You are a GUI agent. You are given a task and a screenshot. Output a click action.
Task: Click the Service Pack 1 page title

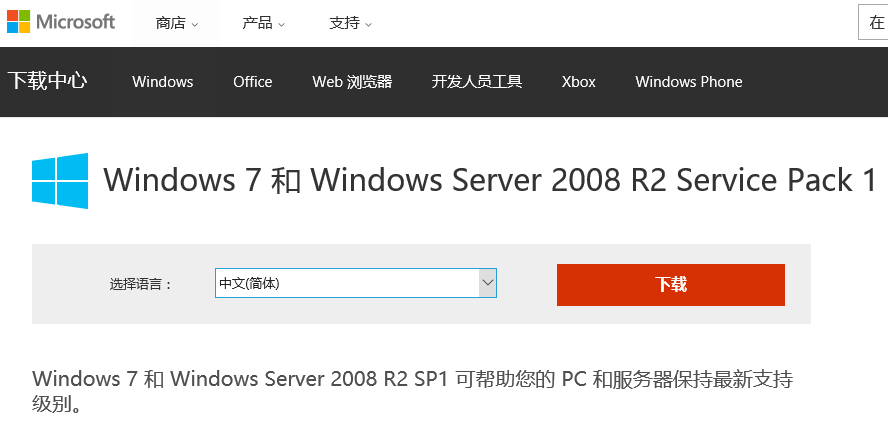491,181
